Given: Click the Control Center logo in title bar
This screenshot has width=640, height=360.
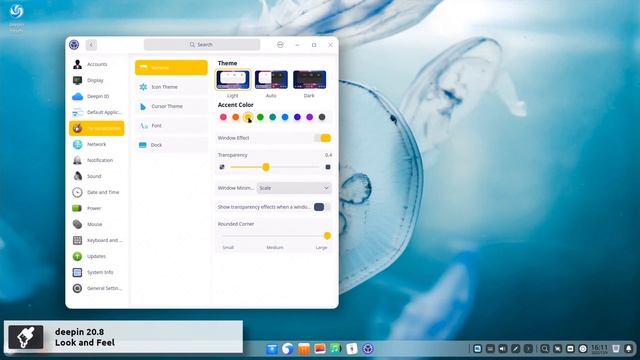Looking at the screenshot, I should click(74, 44).
